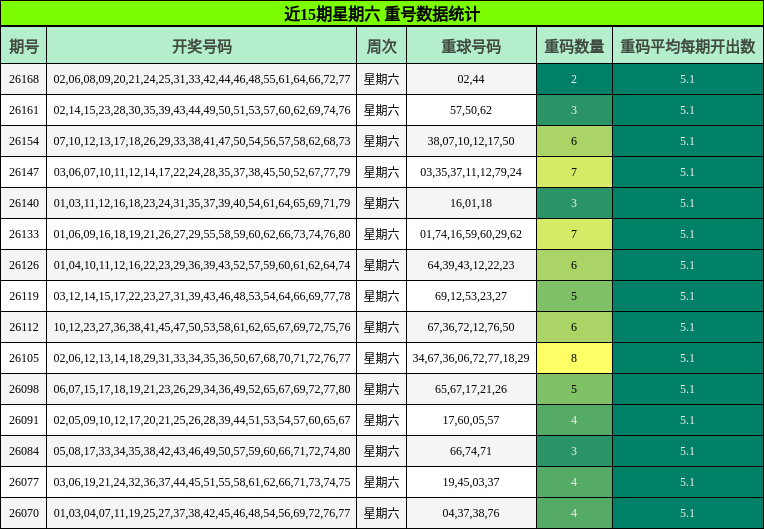764x529 pixels.
Task: Select issue number 26154
Action: click(x=24, y=141)
